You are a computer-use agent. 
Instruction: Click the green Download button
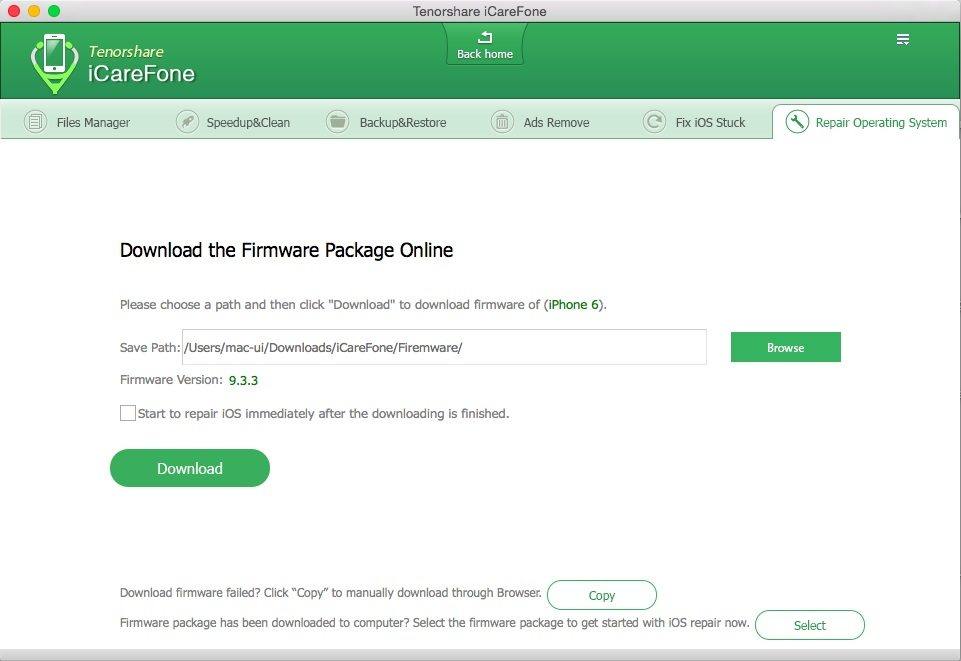[190, 468]
